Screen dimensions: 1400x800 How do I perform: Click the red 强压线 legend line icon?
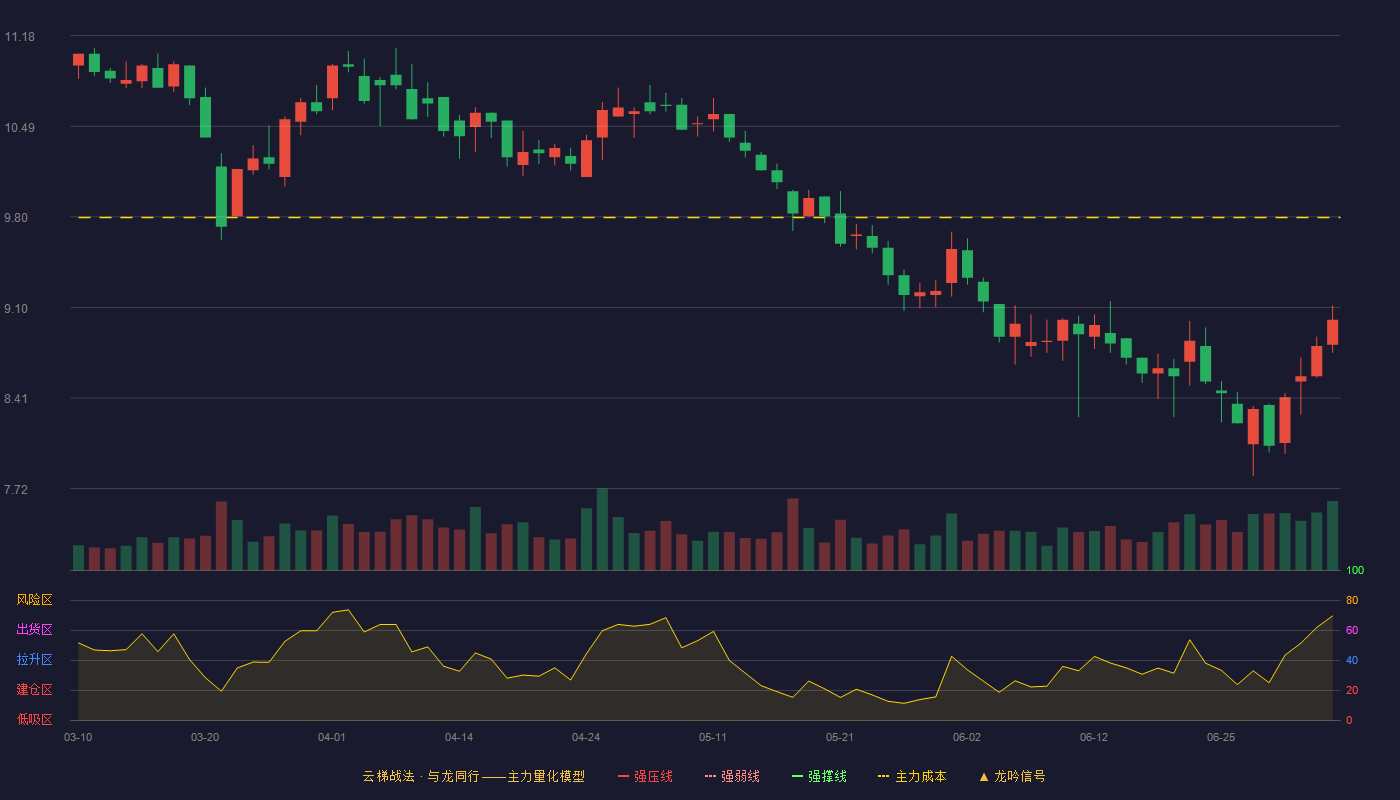coord(623,776)
